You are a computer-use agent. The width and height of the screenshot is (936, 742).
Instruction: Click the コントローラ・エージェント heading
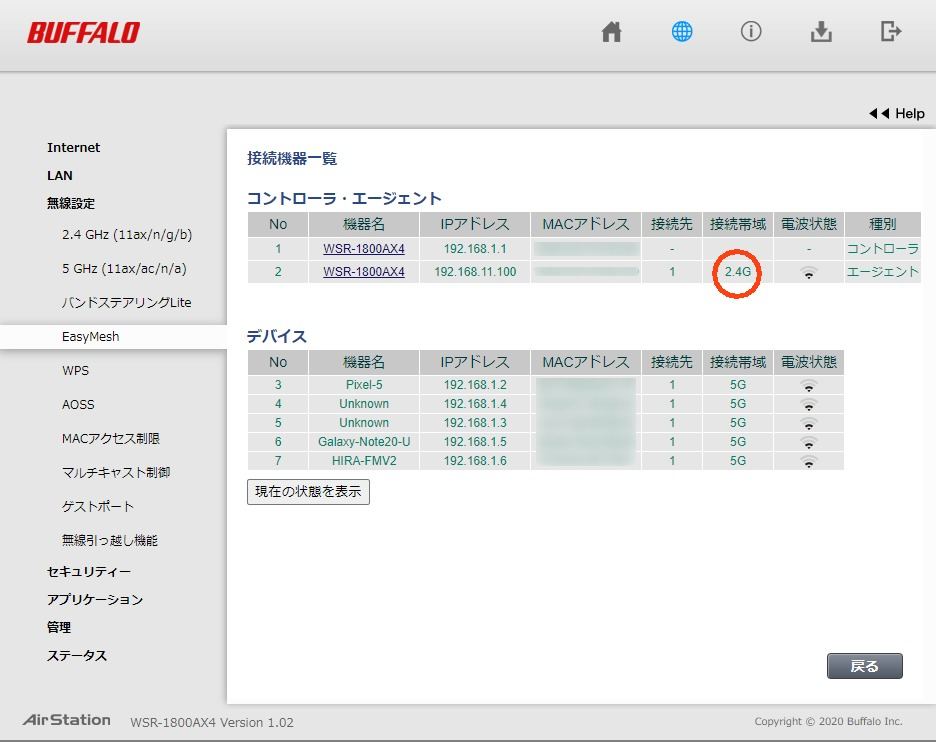tap(344, 199)
